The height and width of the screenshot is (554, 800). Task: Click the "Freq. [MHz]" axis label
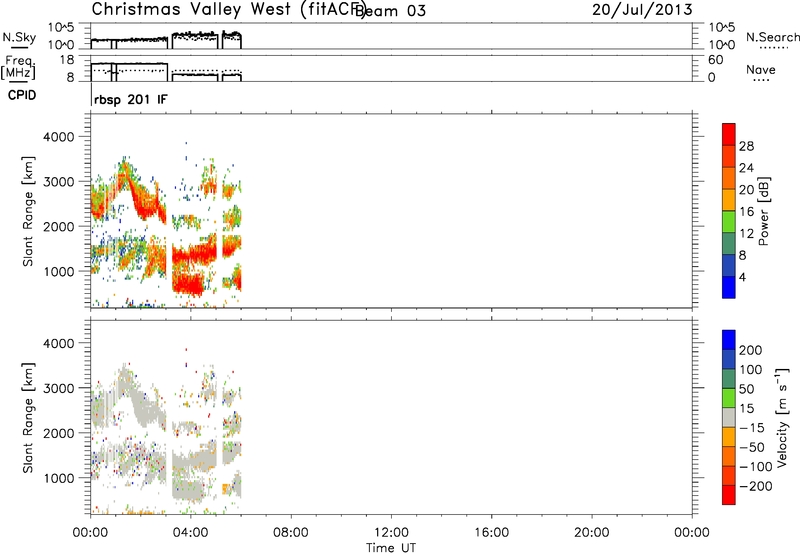[x=19, y=67]
